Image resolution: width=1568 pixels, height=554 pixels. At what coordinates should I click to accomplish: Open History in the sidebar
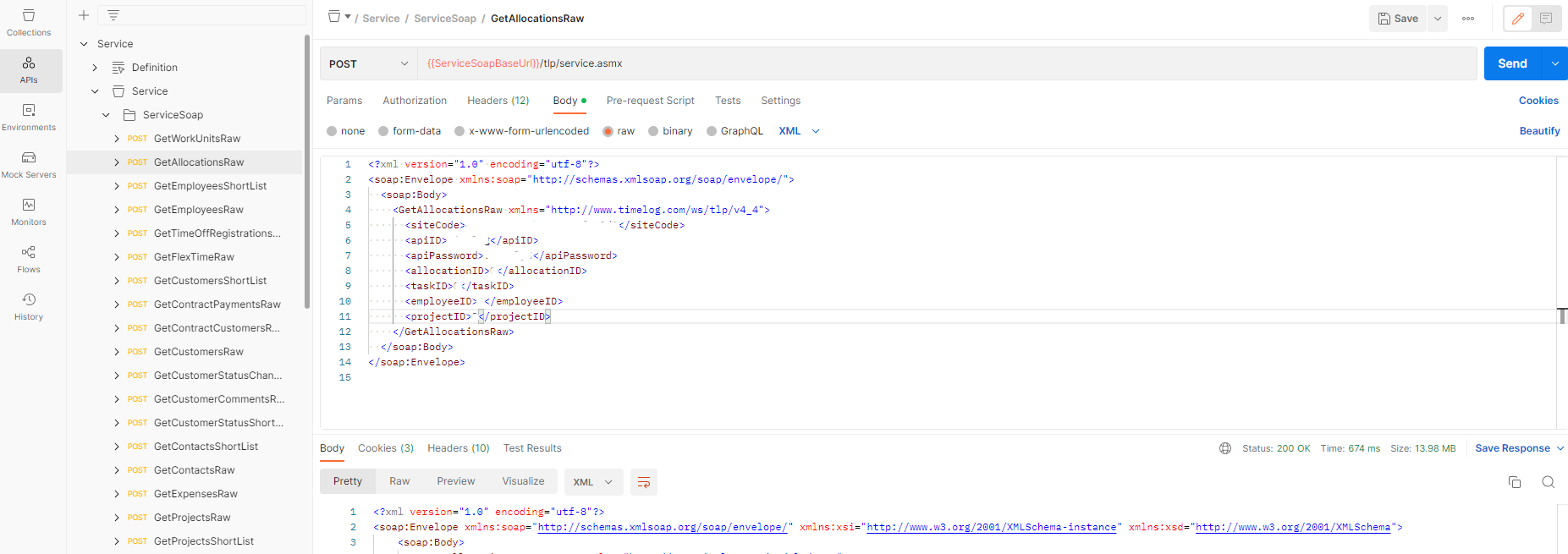(x=29, y=306)
